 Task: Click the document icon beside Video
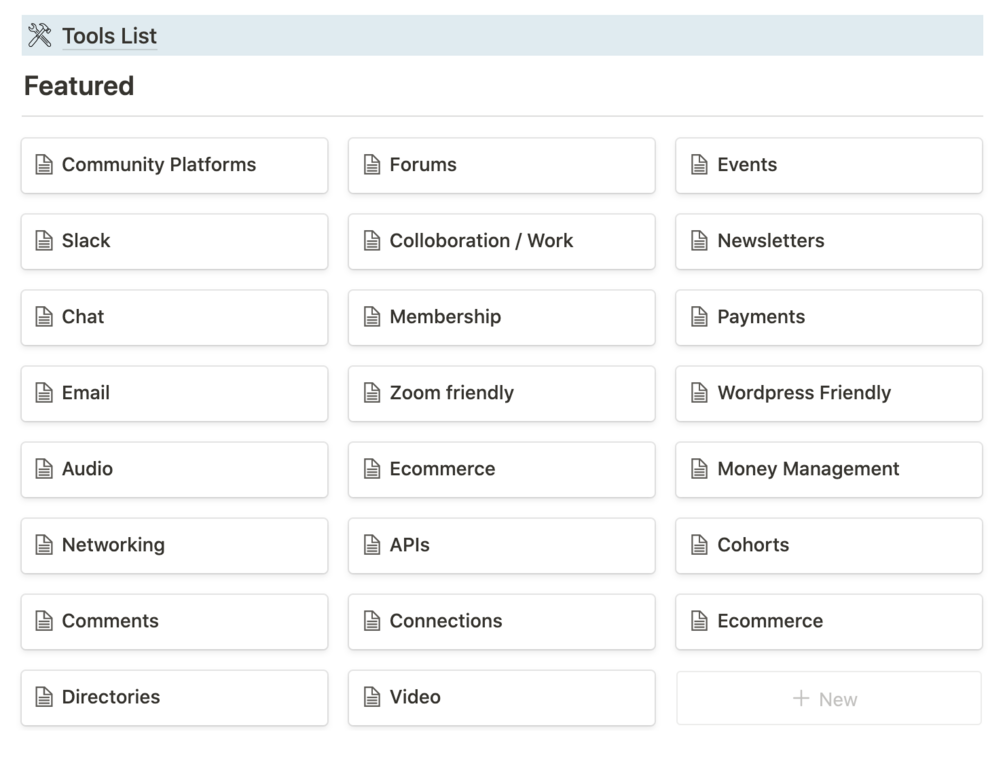tap(372, 697)
